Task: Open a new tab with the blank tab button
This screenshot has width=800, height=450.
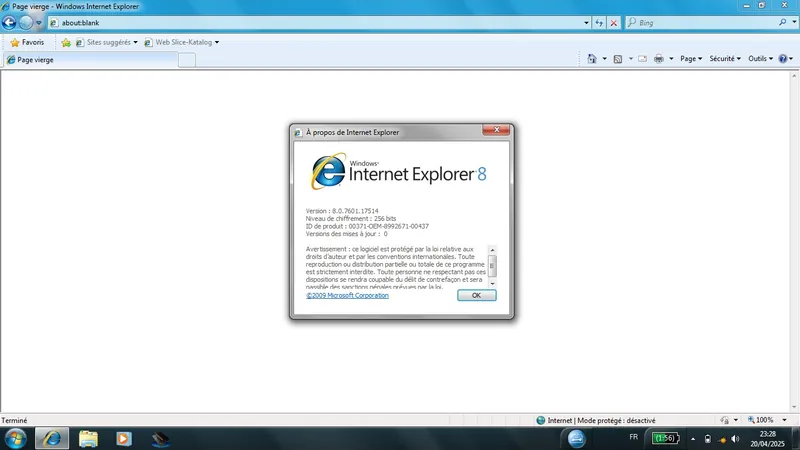Action: 187,60
